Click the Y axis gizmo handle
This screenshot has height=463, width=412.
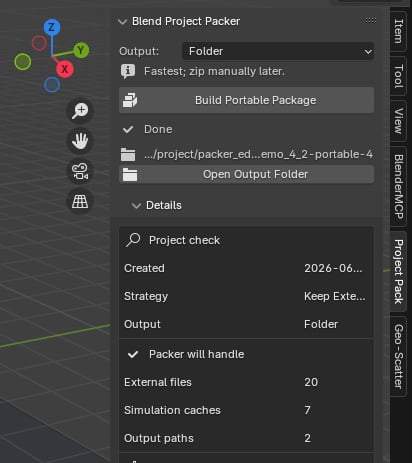81,50
